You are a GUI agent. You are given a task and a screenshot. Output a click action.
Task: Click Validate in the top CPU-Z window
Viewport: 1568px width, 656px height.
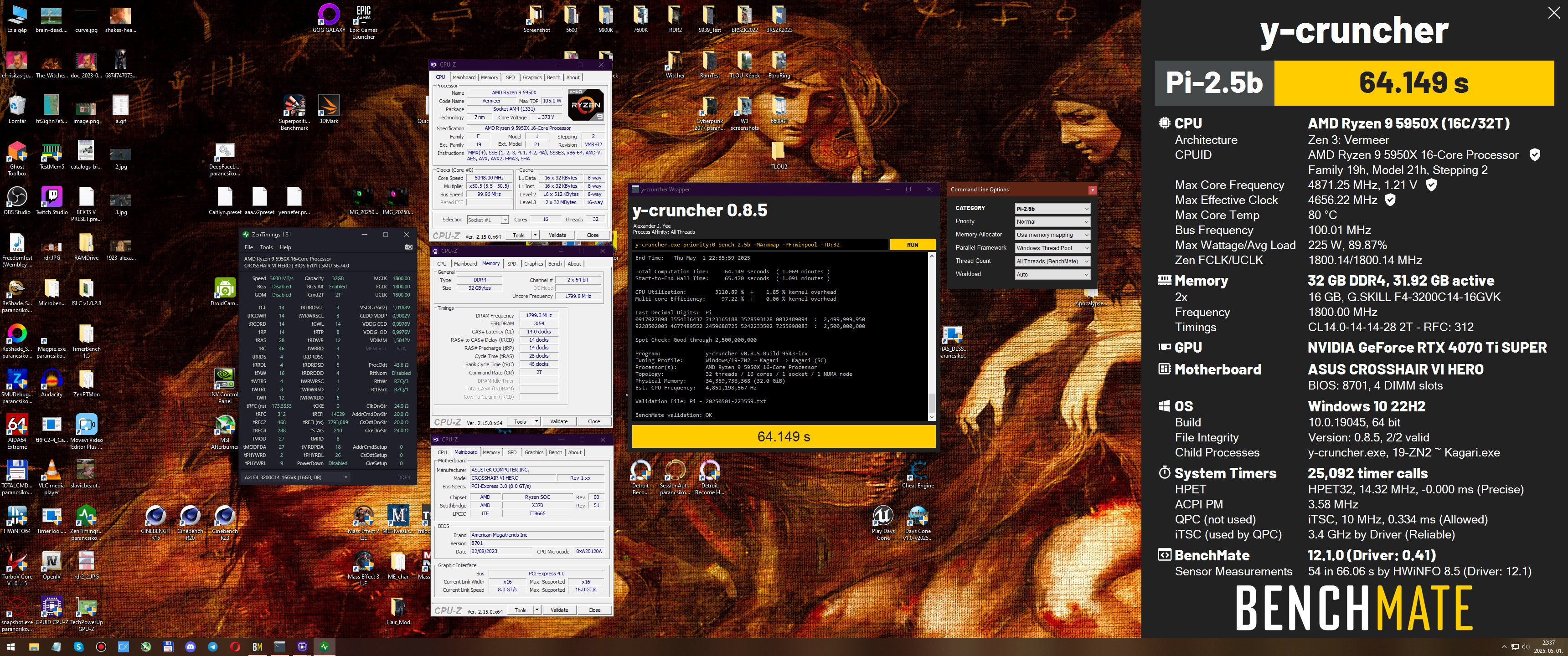(x=557, y=235)
